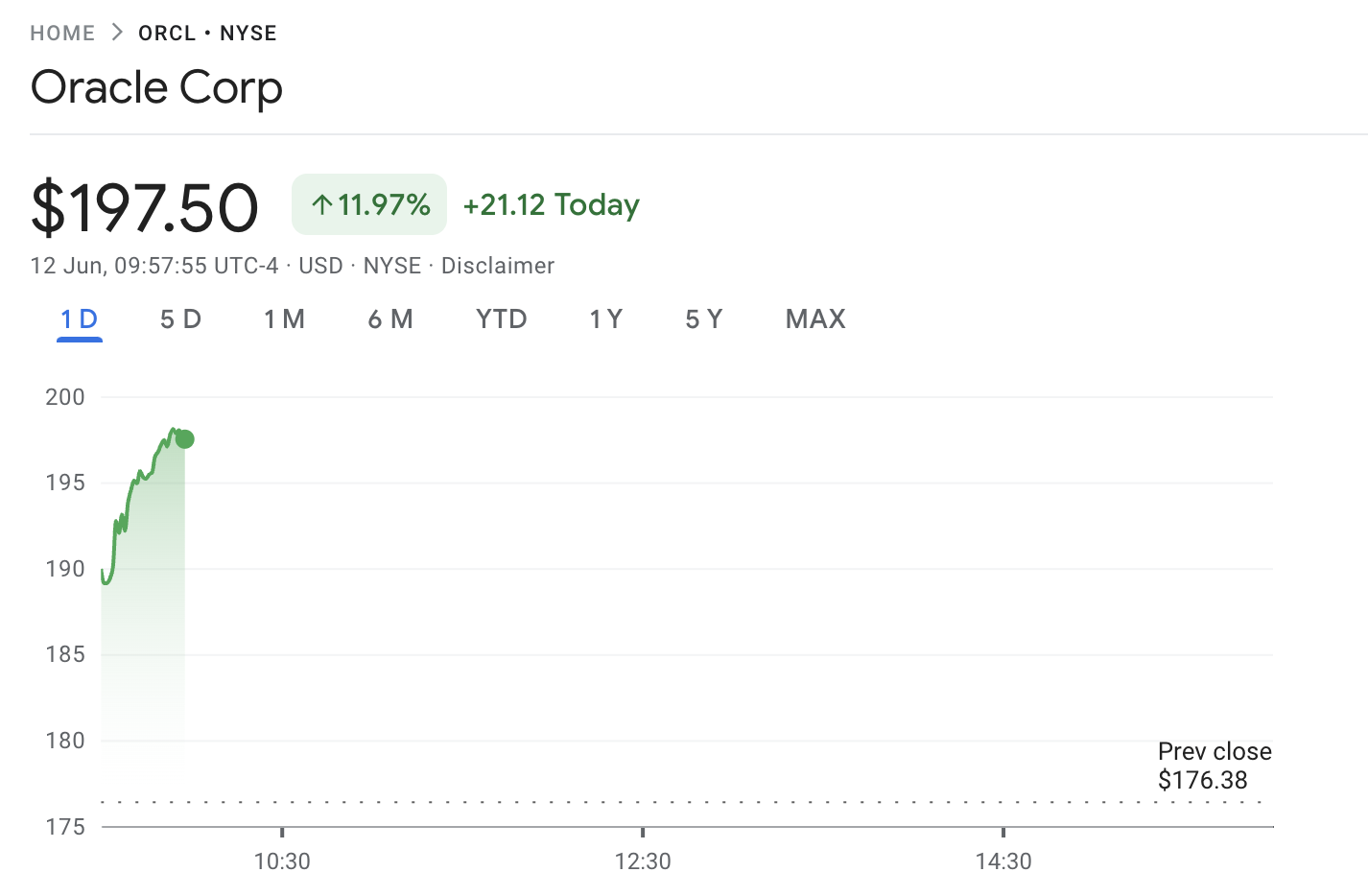Select the 6 M range tab
1368x896 pixels.
390,319
